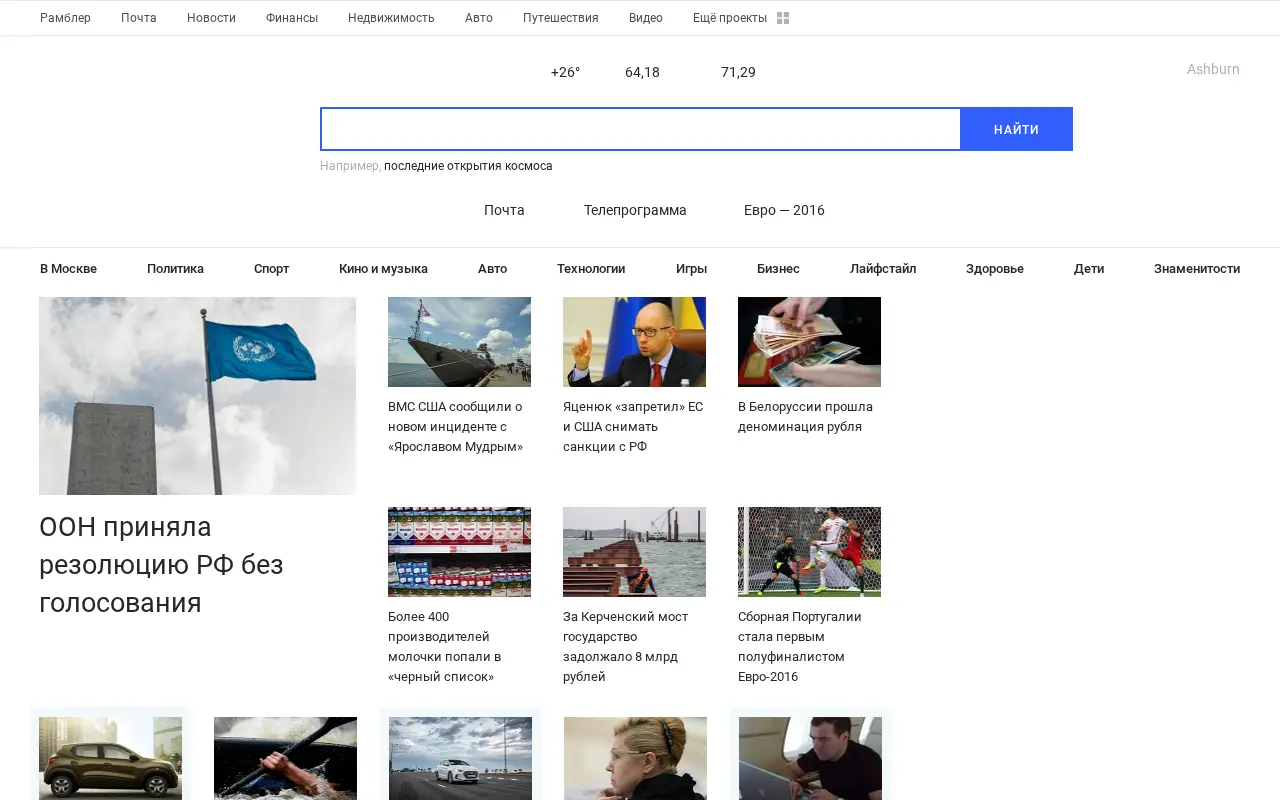The height and width of the screenshot is (800, 1280).
Task: Open Почта in the top bar
Action: tap(139, 18)
